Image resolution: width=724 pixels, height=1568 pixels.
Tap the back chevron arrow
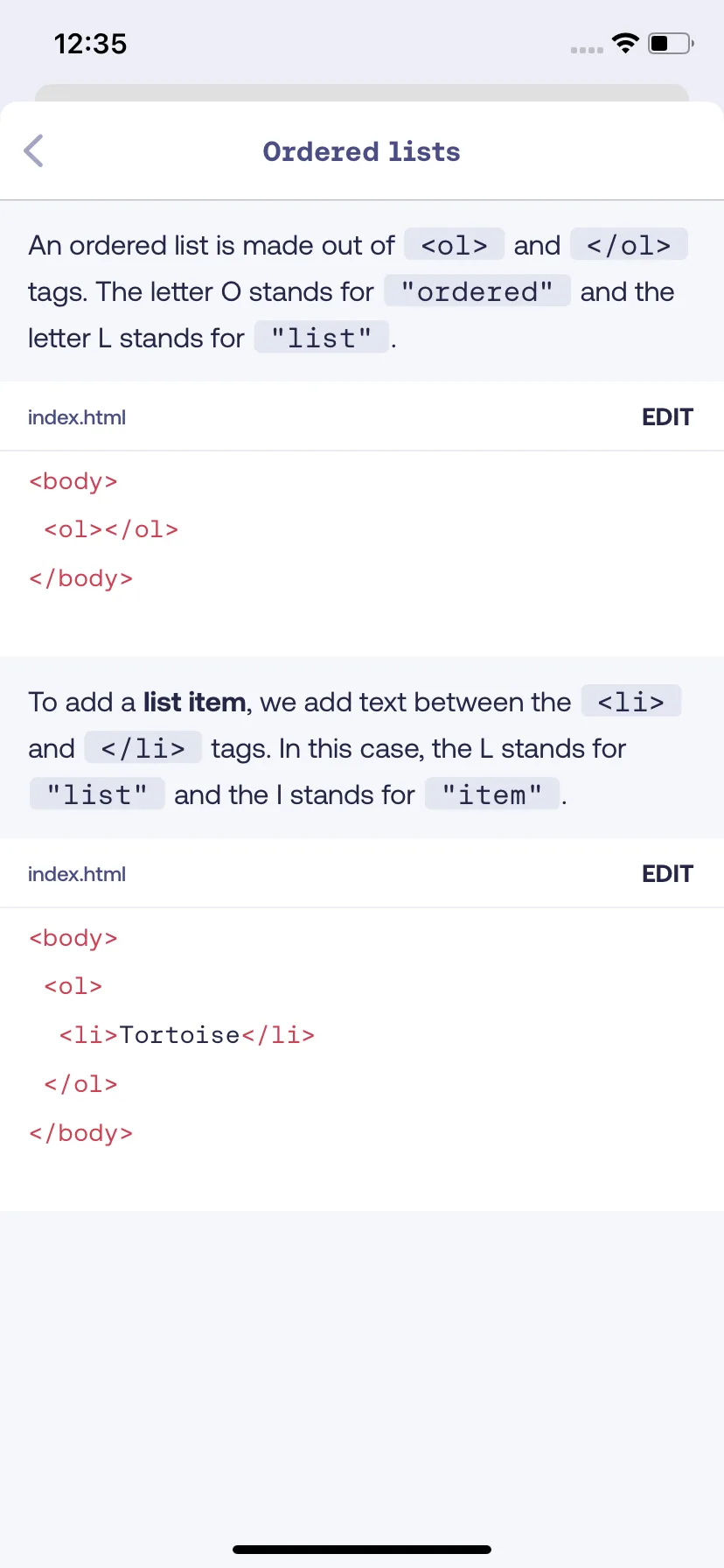(33, 150)
